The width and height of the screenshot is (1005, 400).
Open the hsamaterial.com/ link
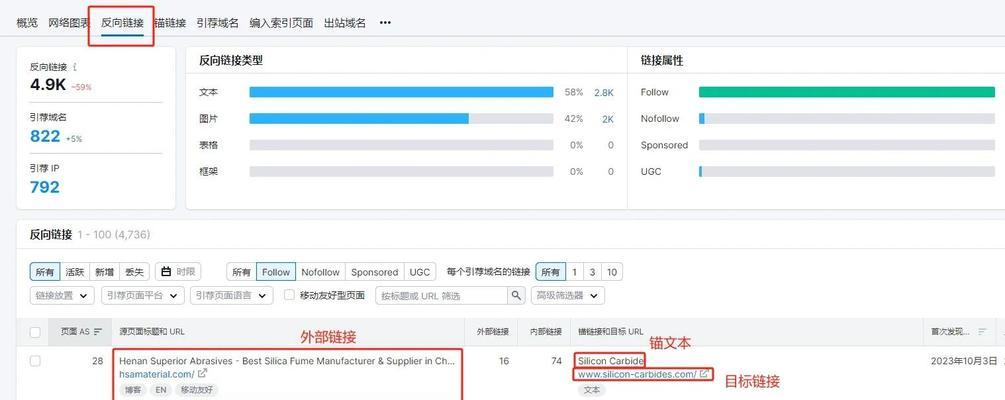tap(156, 374)
